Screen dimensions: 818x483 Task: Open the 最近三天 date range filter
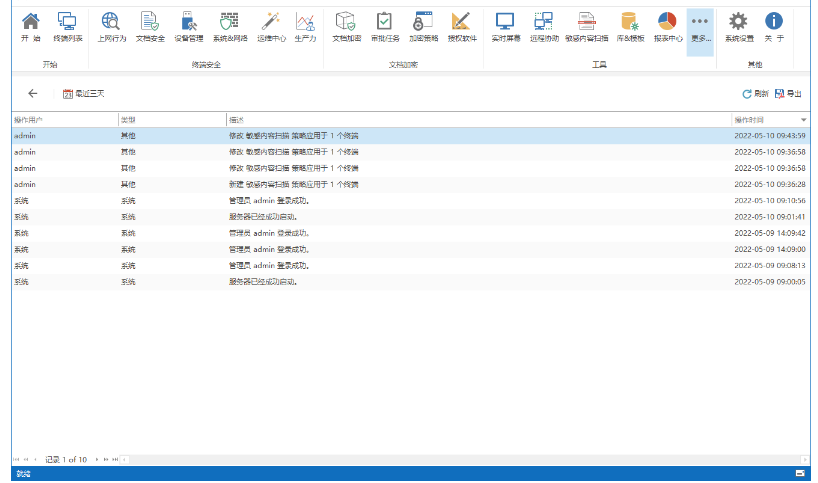(x=83, y=93)
